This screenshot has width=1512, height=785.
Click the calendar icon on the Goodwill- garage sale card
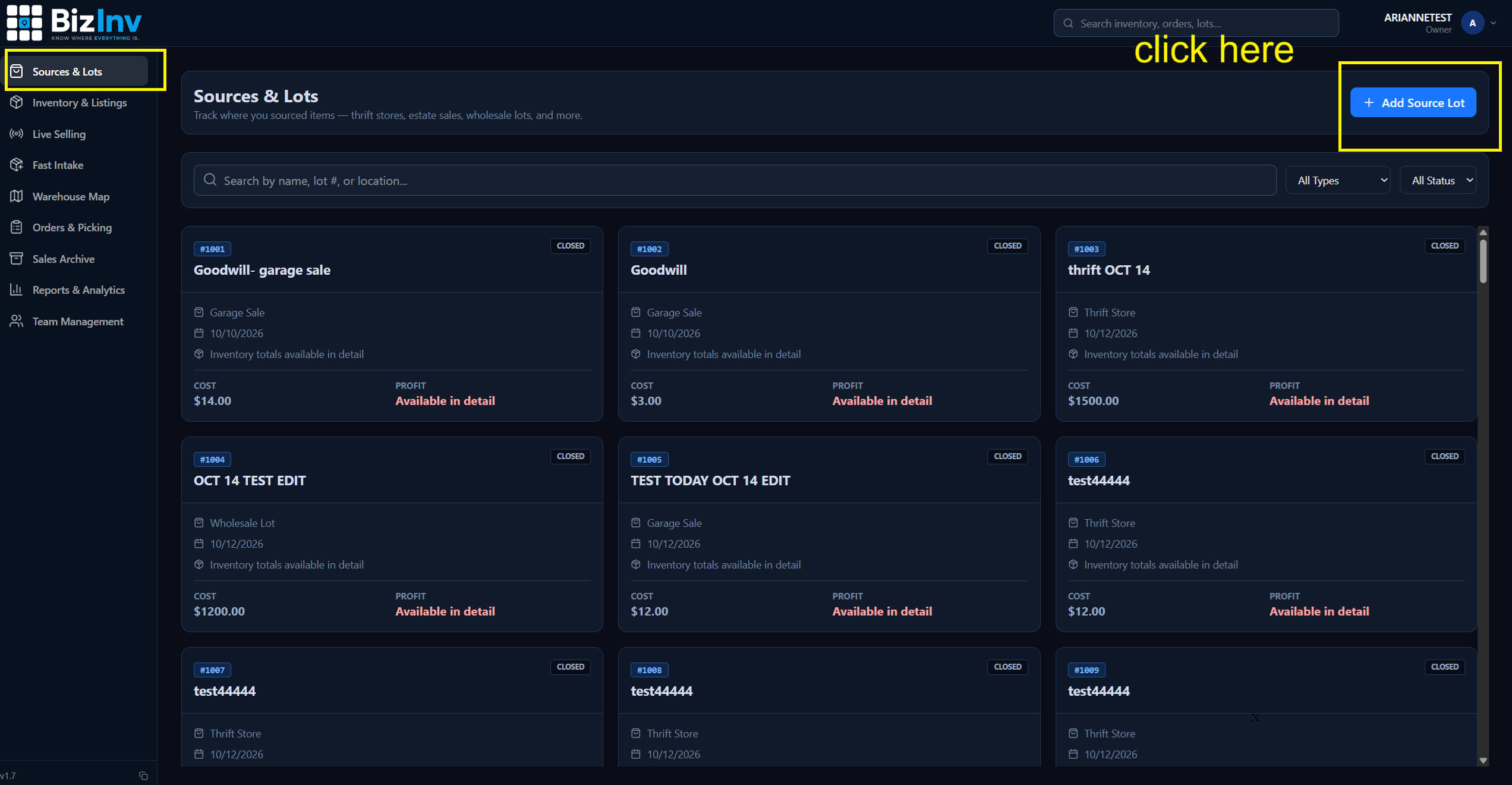point(199,333)
